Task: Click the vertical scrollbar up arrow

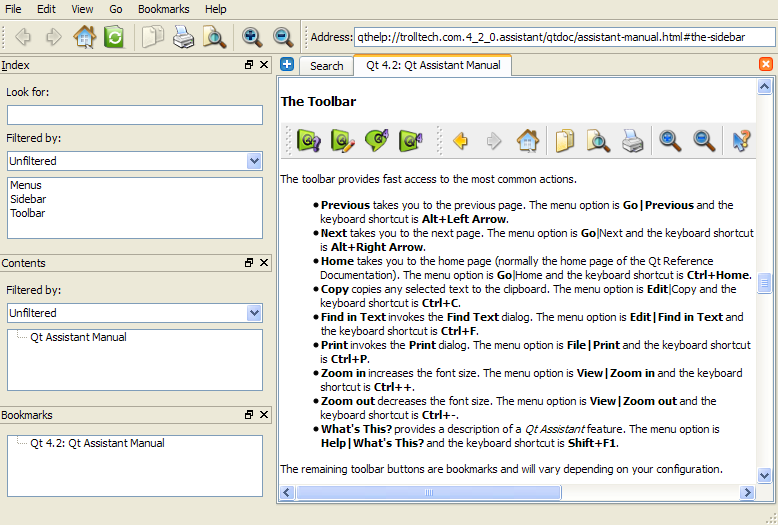Action: (x=764, y=86)
